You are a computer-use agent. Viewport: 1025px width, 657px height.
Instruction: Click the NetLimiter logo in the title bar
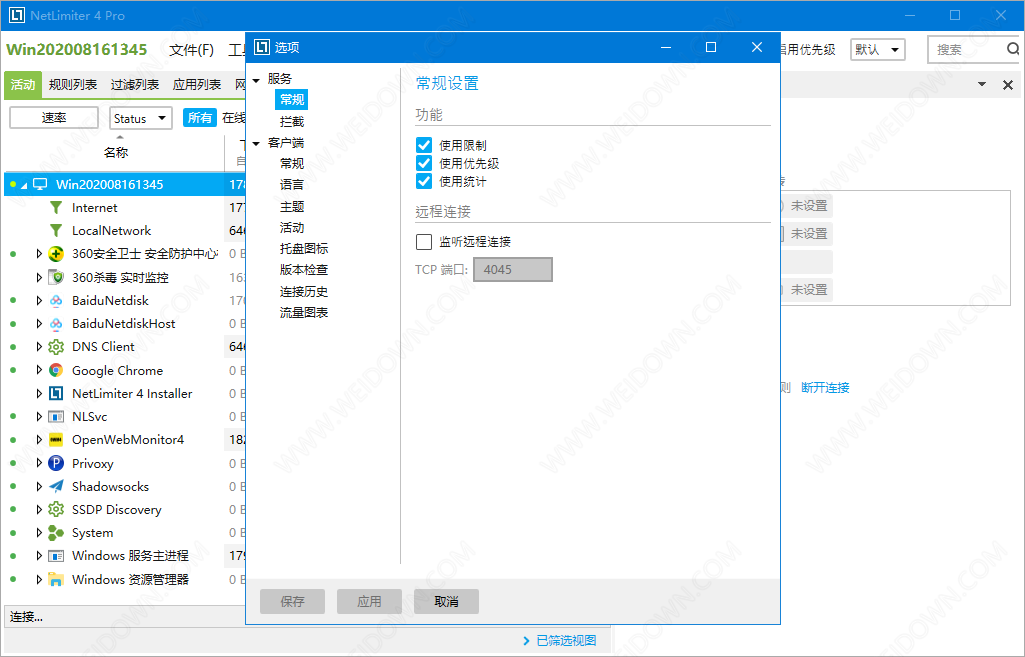pos(16,15)
